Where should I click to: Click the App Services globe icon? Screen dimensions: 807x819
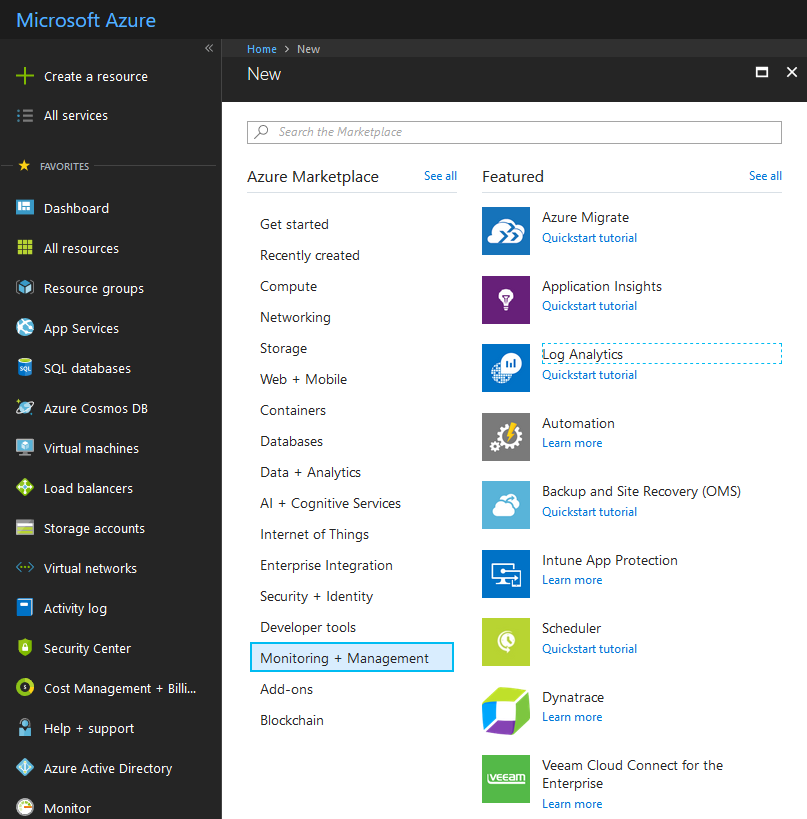point(25,327)
